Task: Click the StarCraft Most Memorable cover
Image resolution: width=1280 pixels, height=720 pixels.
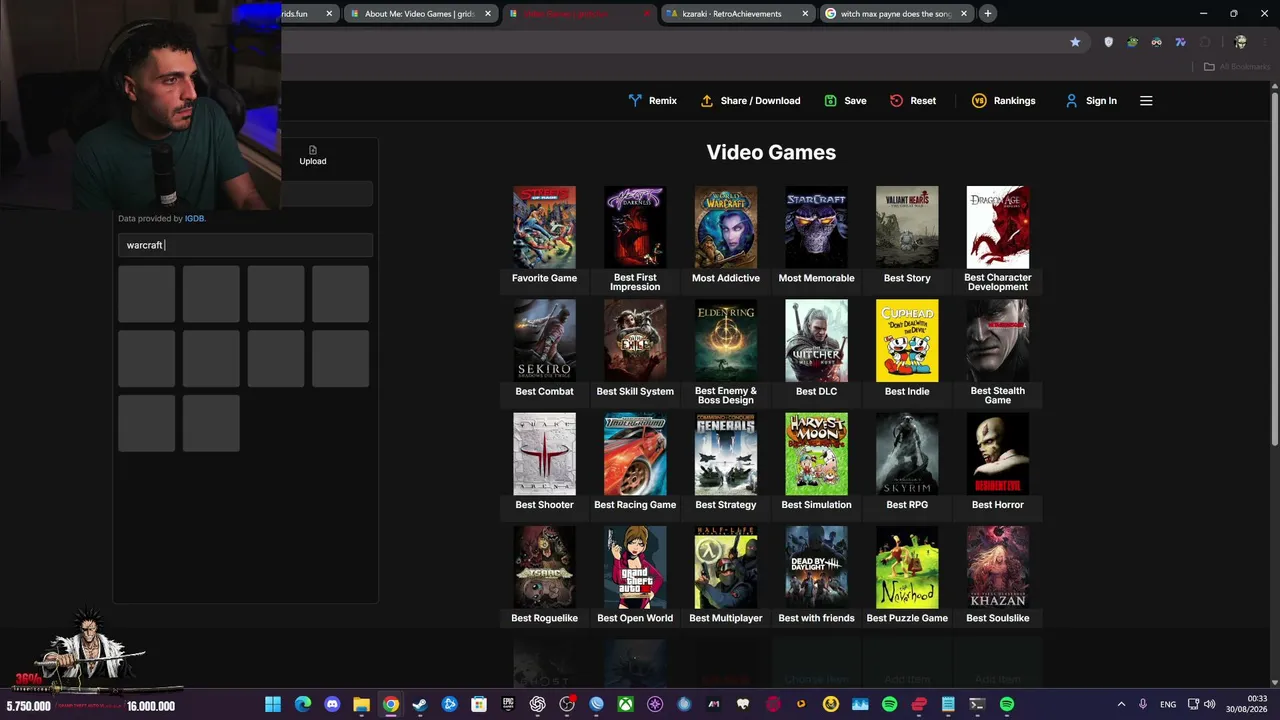Action: (816, 227)
